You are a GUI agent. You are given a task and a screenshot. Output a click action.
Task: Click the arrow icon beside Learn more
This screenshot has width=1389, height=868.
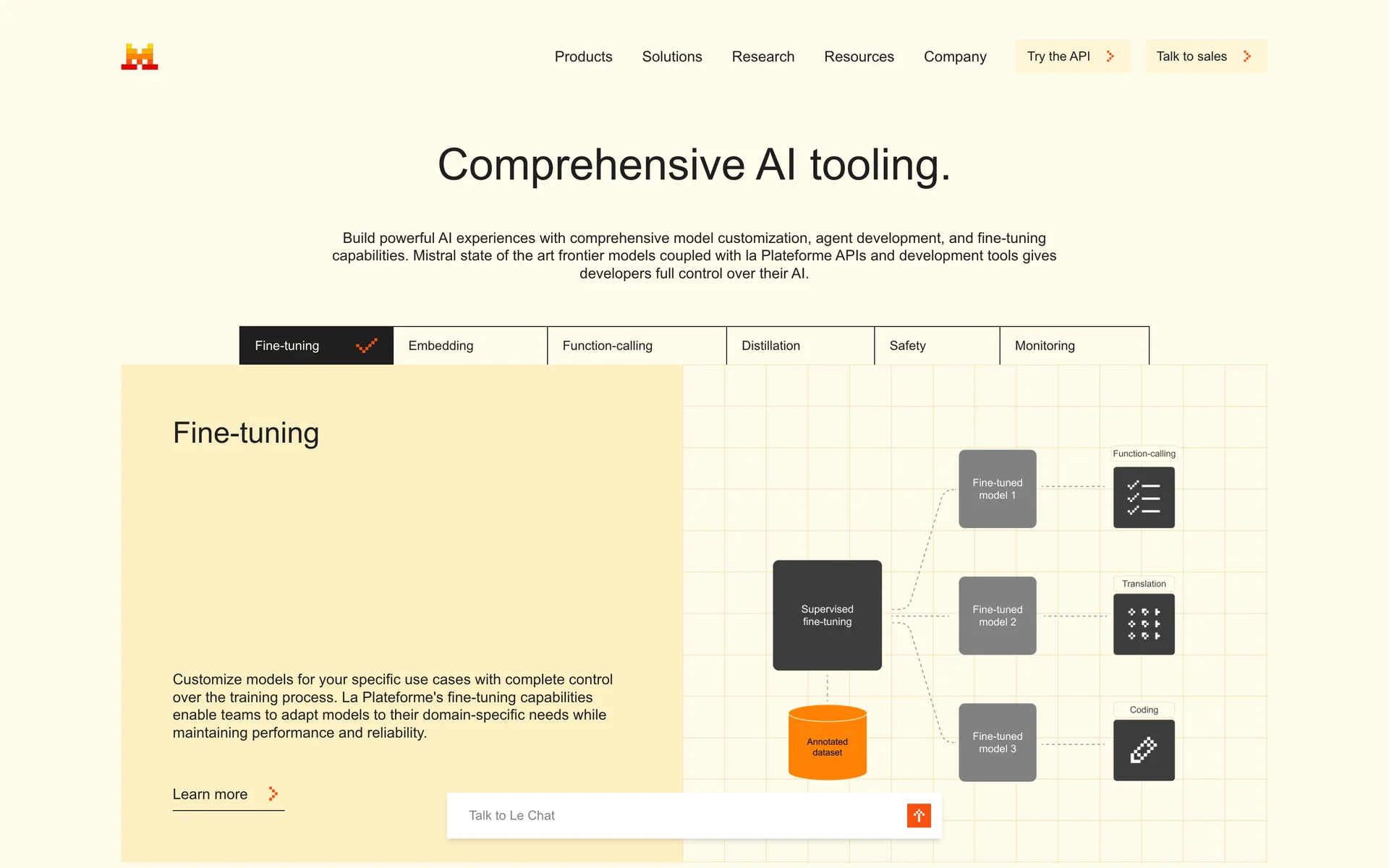tap(273, 793)
